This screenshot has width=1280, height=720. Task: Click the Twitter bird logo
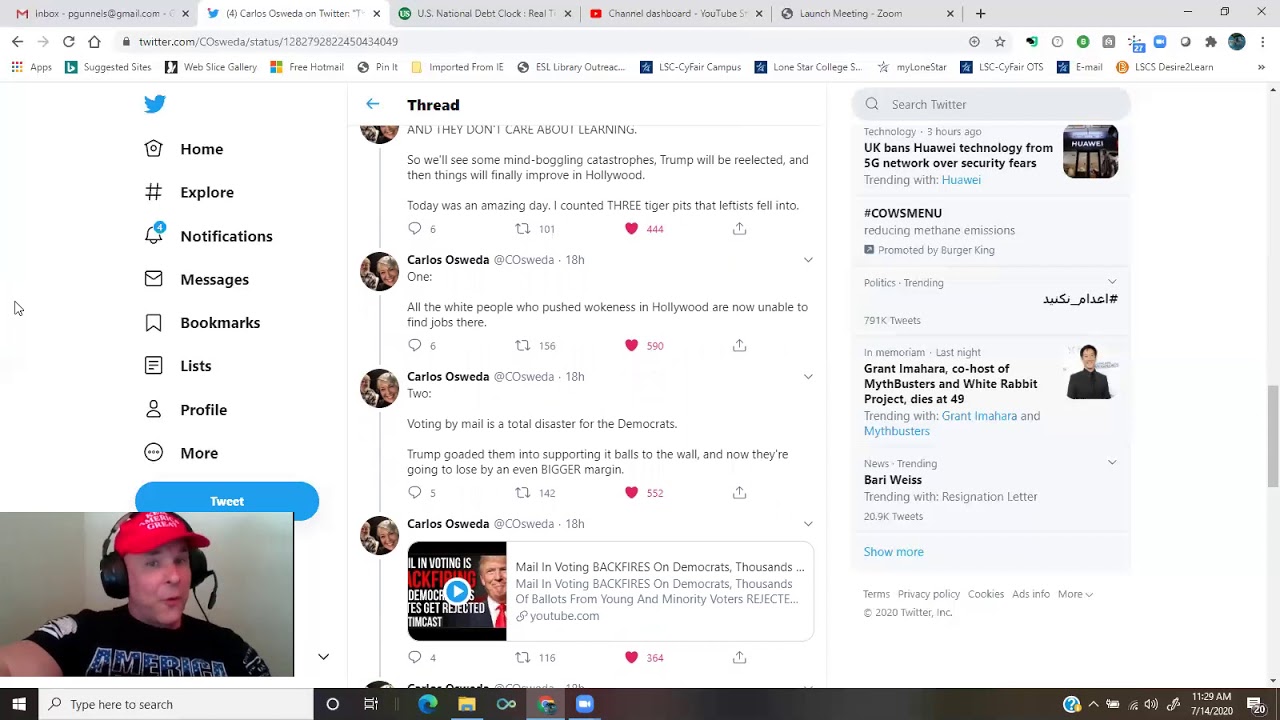[154, 104]
